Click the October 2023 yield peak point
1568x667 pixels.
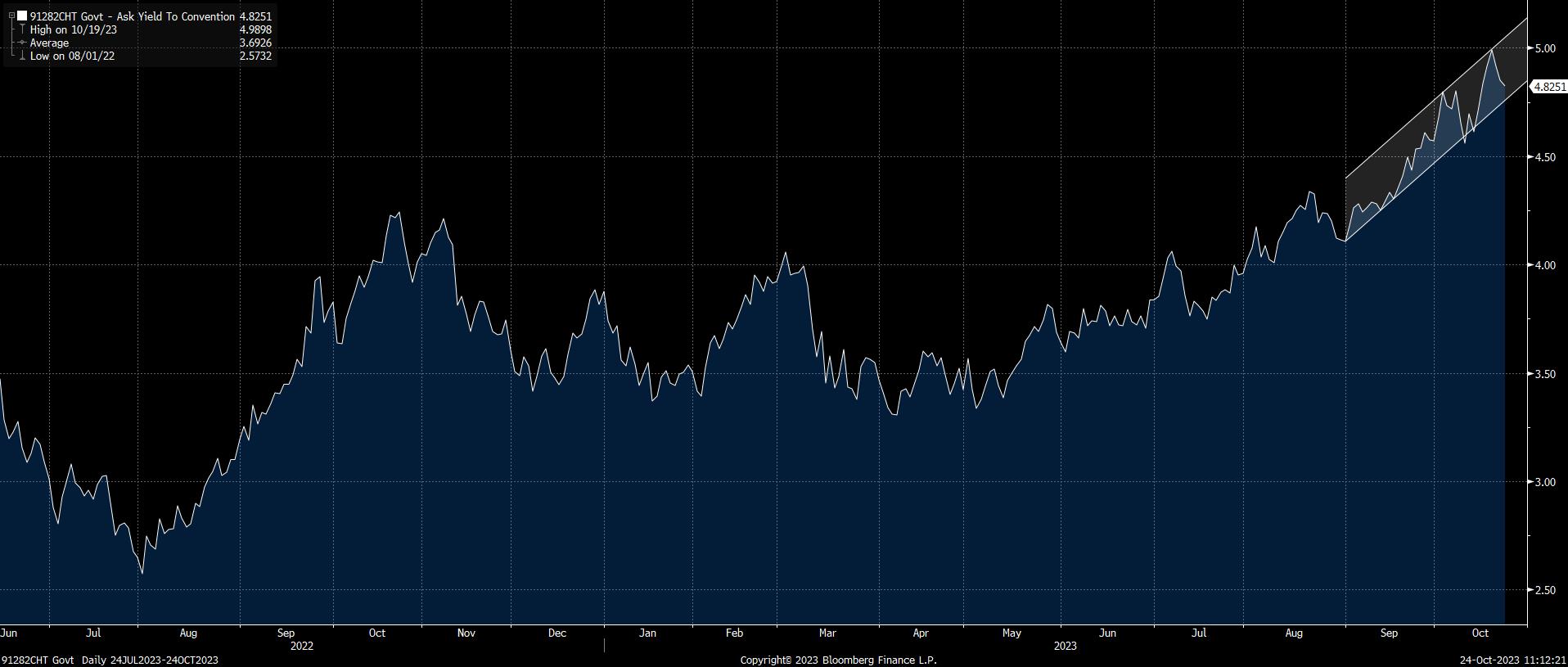(1492, 50)
